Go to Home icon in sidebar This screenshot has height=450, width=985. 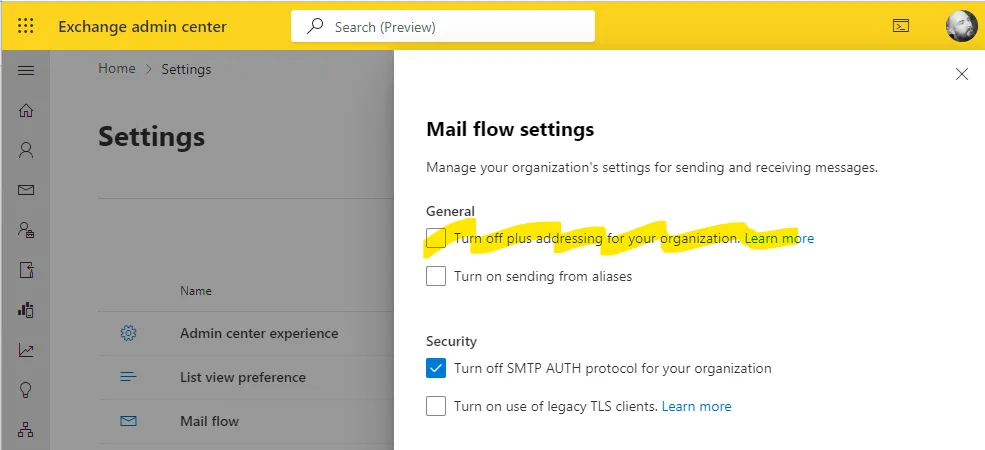pos(26,111)
